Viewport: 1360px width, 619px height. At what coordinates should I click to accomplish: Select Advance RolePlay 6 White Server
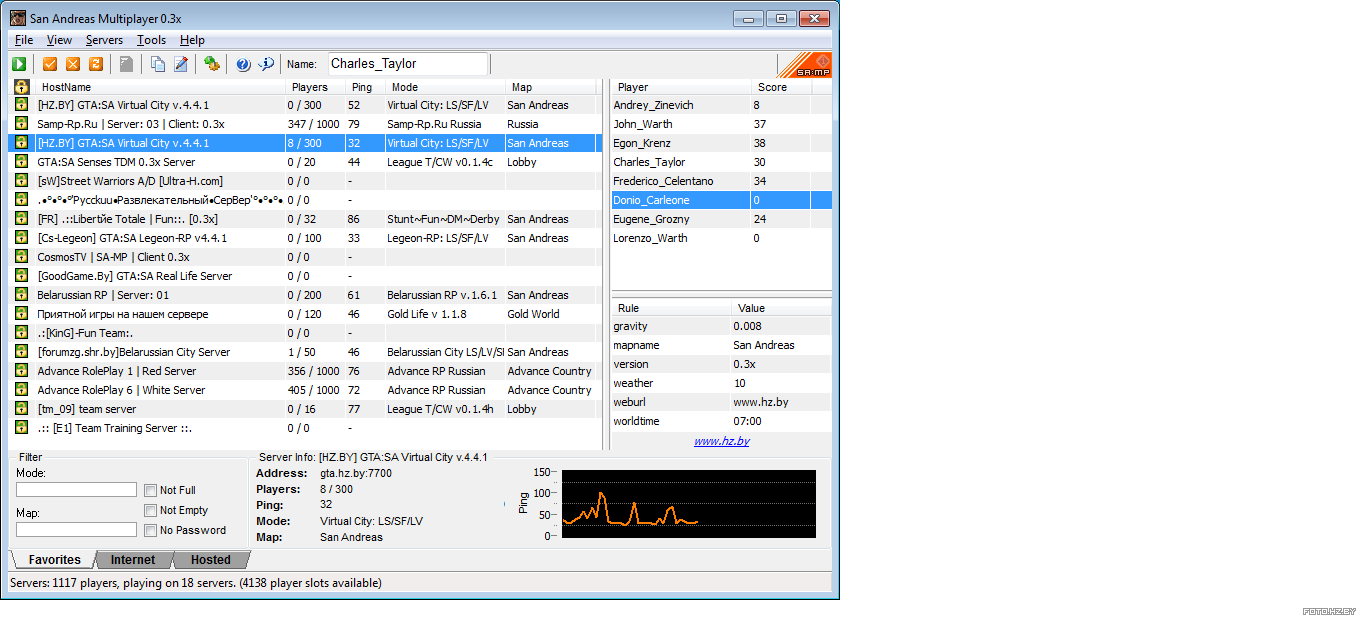tap(303, 390)
